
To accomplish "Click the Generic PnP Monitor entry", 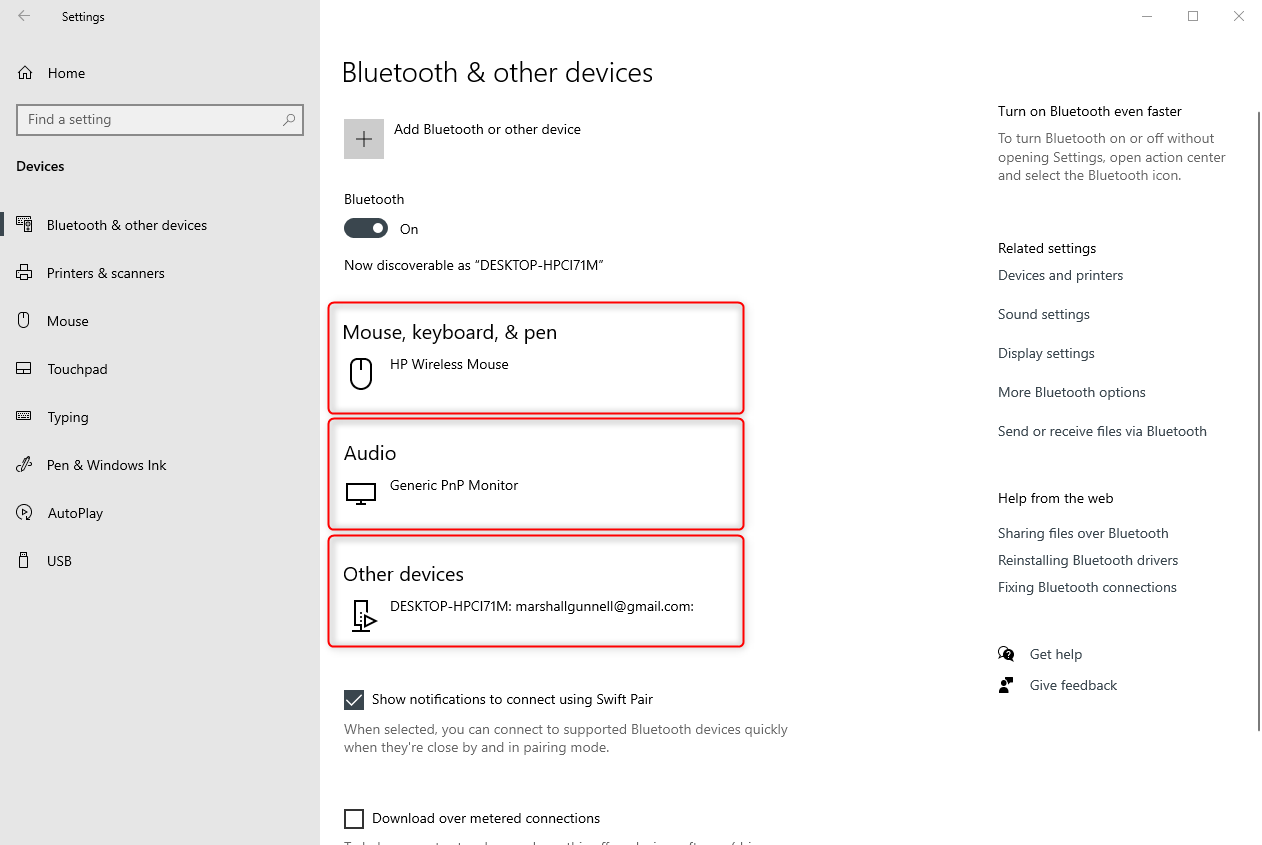I will point(453,485).
